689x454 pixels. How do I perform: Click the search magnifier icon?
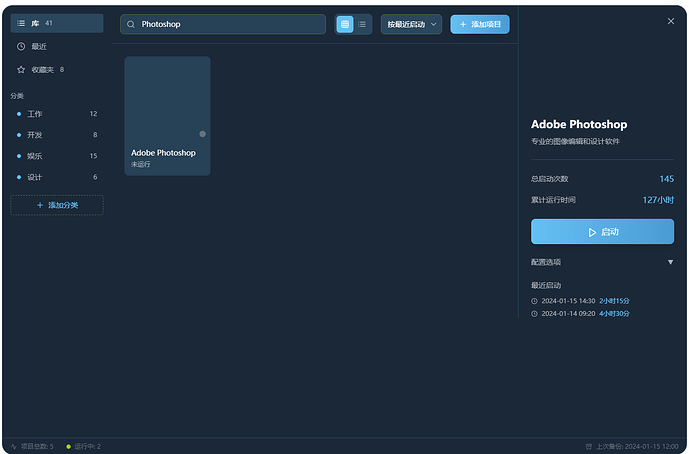[x=131, y=24]
